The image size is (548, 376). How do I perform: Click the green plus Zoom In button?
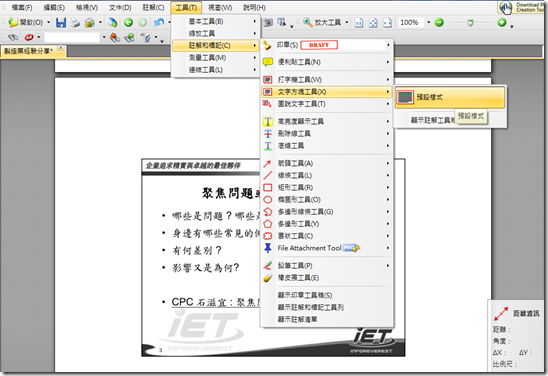pos(502,23)
